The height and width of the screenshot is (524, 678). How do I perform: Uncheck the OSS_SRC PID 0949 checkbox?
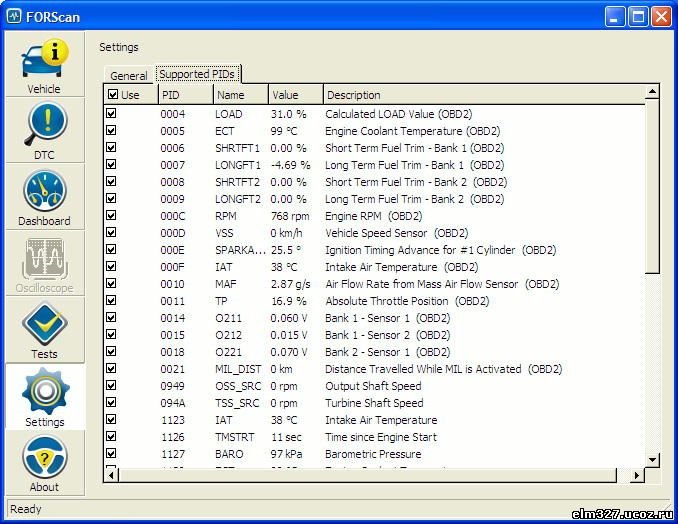pyautogui.click(x=111, y=385)
